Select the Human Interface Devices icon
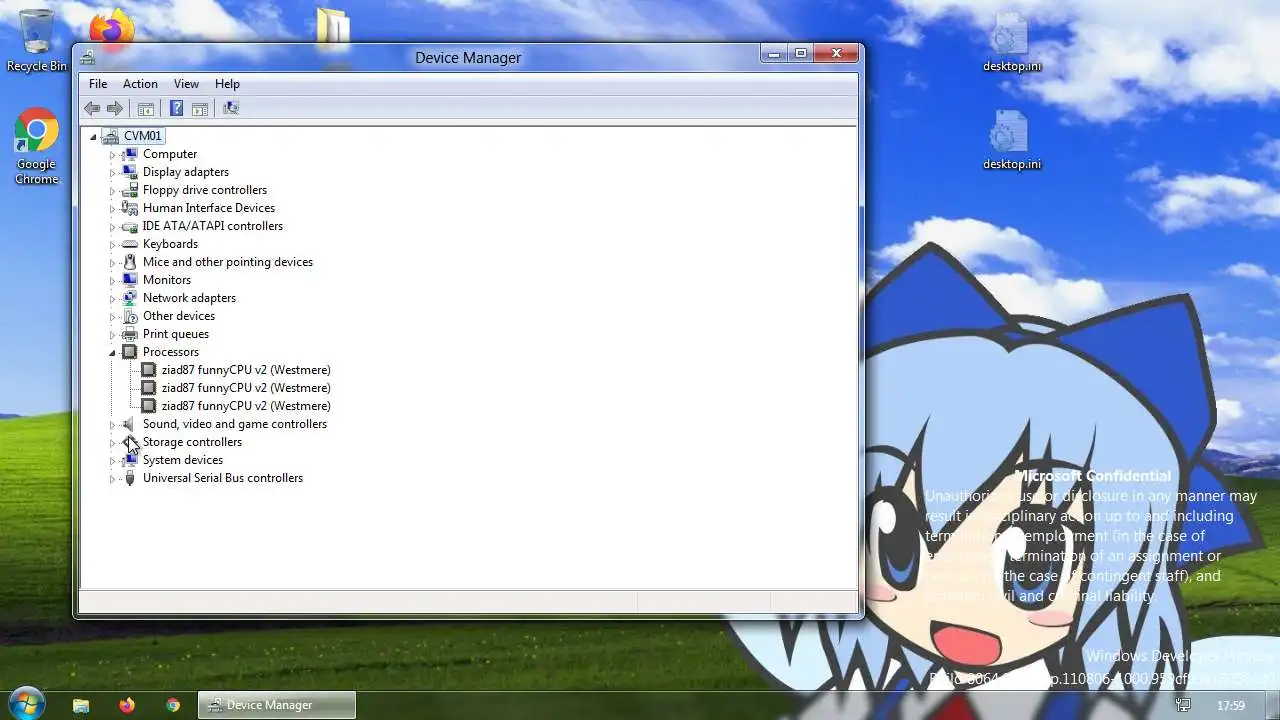The image size is (1280, 720). pos(129,208)
